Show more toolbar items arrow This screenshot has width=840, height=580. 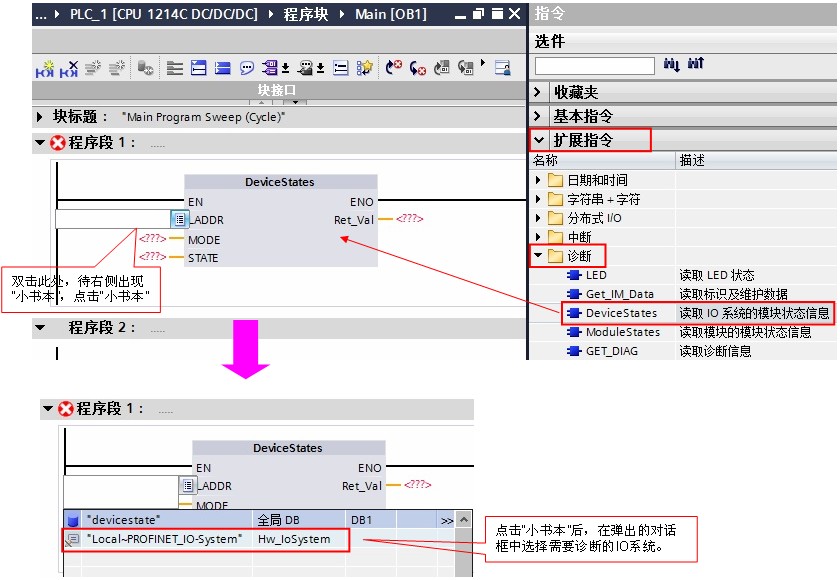[x=483, y=63]
